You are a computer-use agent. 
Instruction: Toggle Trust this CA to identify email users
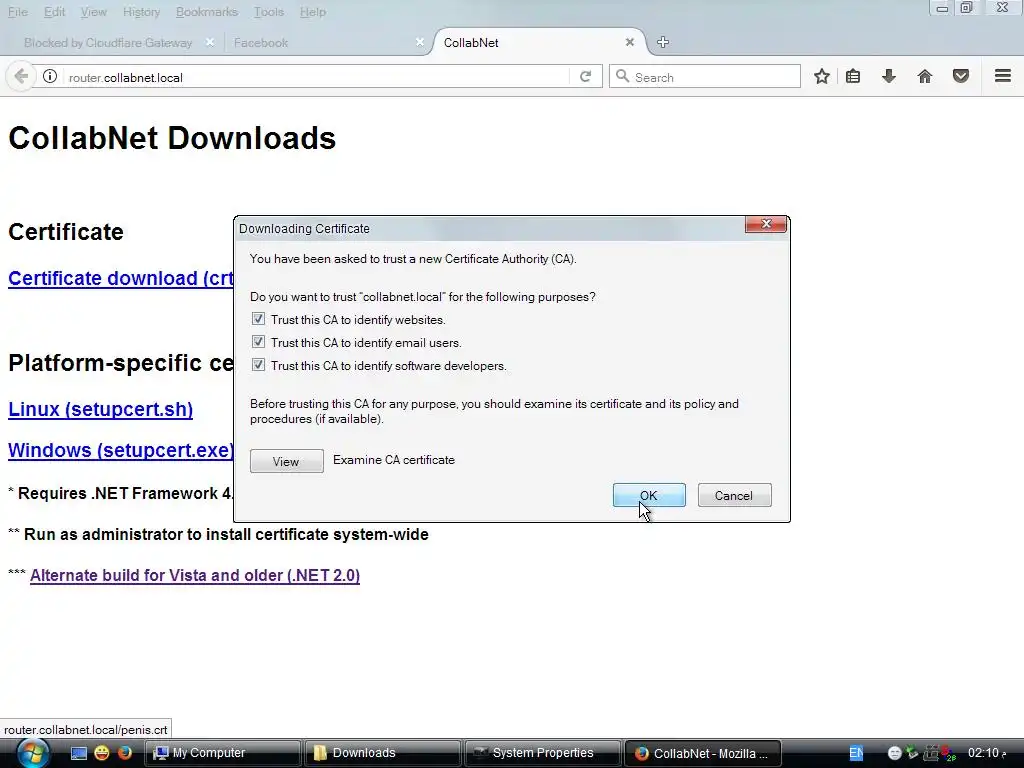pos(259,342)
